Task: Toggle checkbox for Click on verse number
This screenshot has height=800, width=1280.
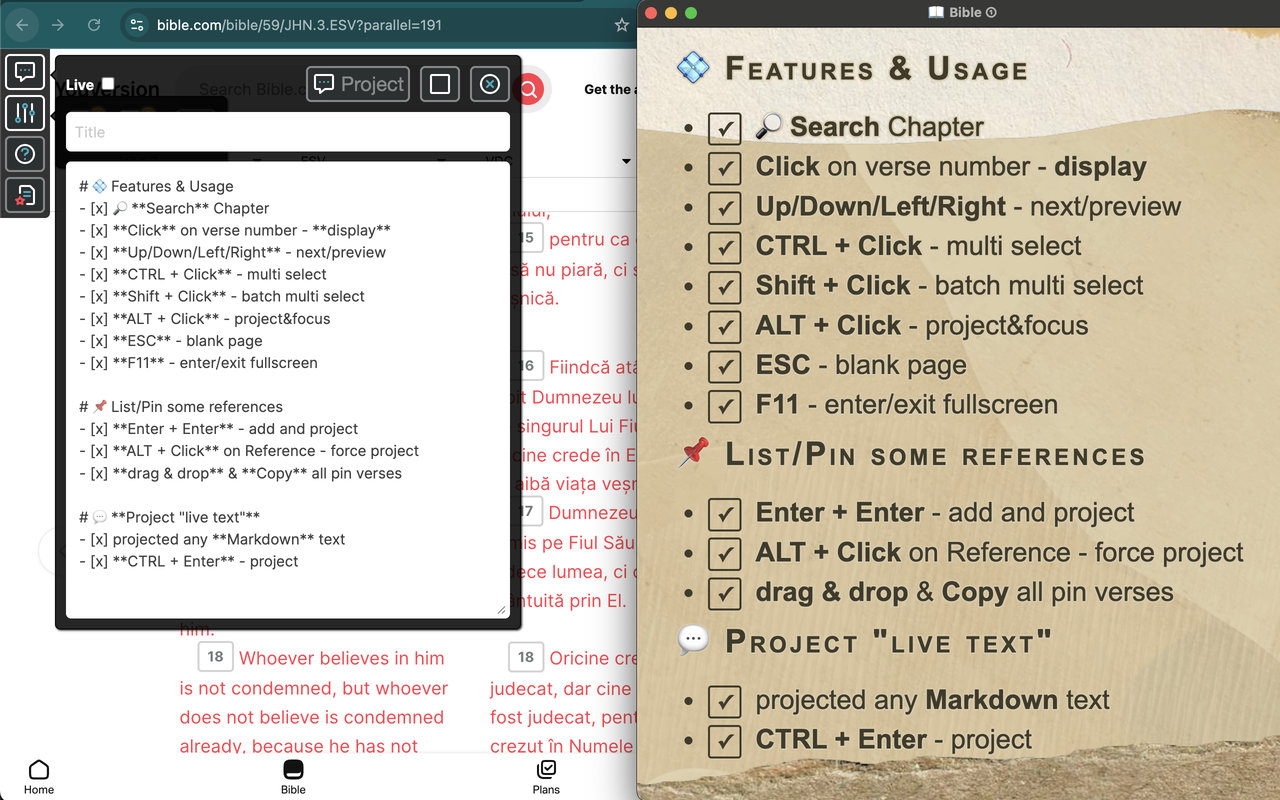Action: [x=724, y=168]
